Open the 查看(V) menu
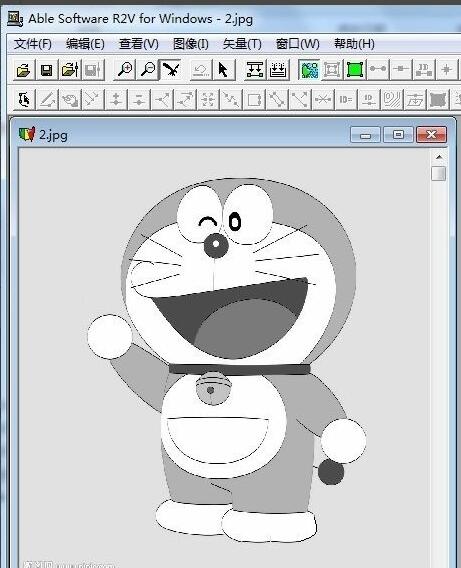Image resolution: width=461 pixels, height=568 pixels. 139,44
